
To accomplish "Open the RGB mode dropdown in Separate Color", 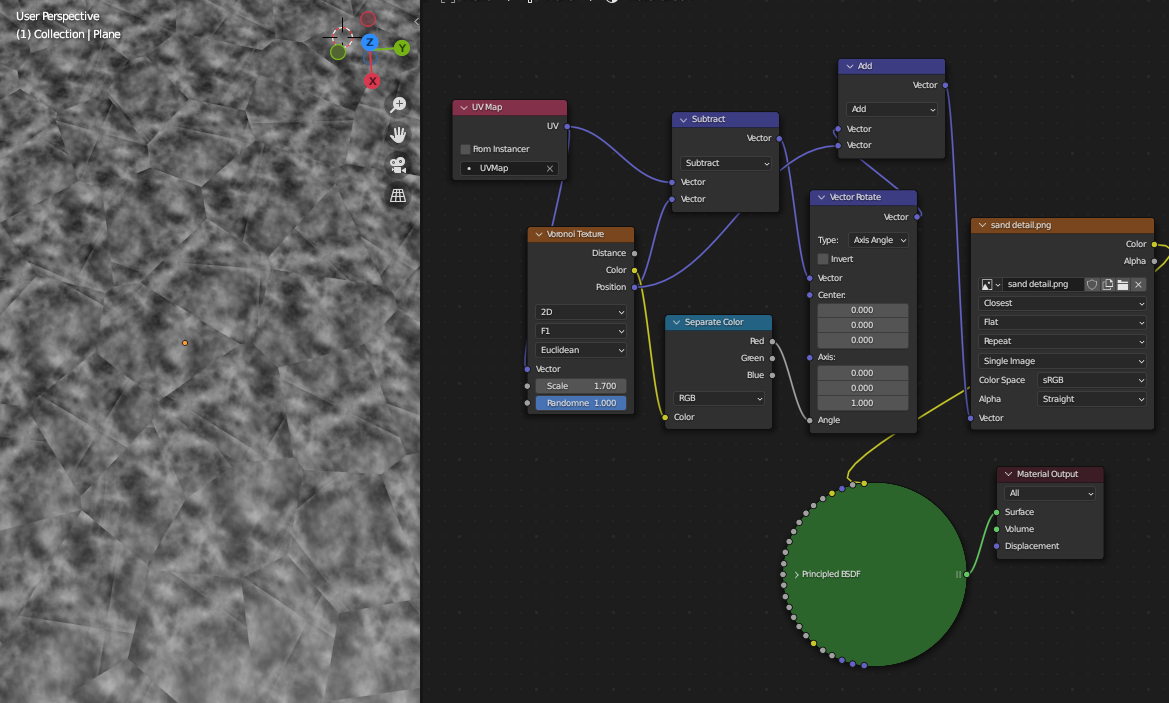I will tap(718, 397).
